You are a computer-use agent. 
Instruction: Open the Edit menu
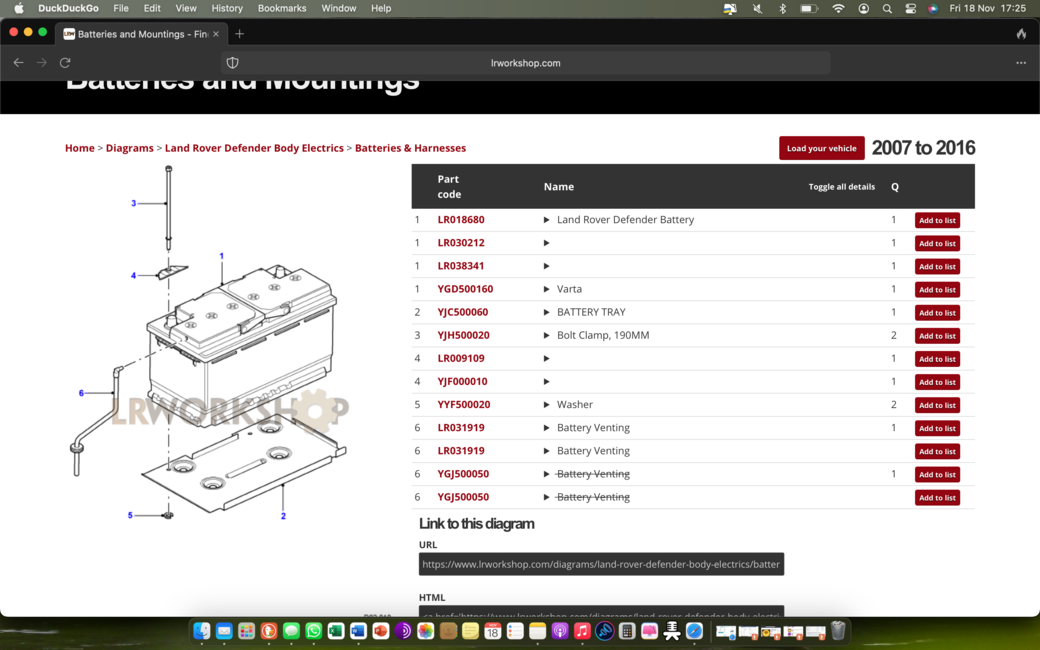pos(152,9)
